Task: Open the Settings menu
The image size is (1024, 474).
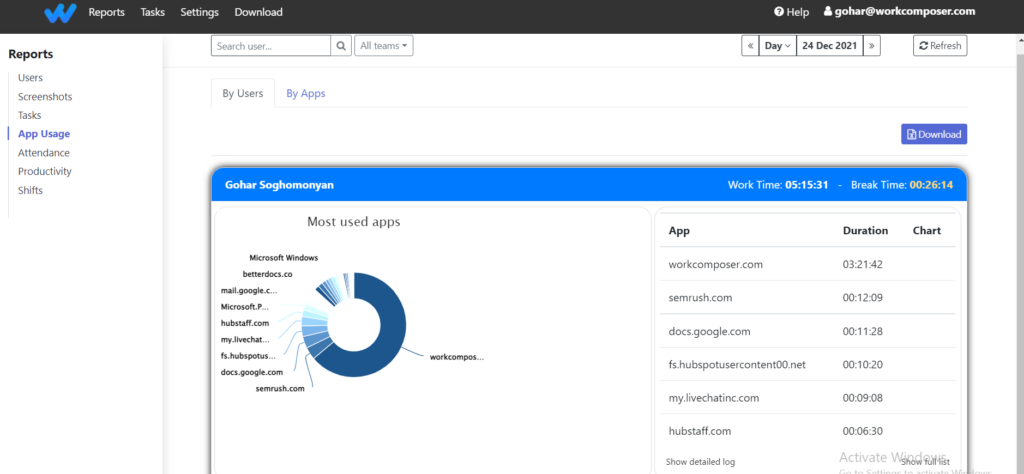Action: (x=200, y=12)
